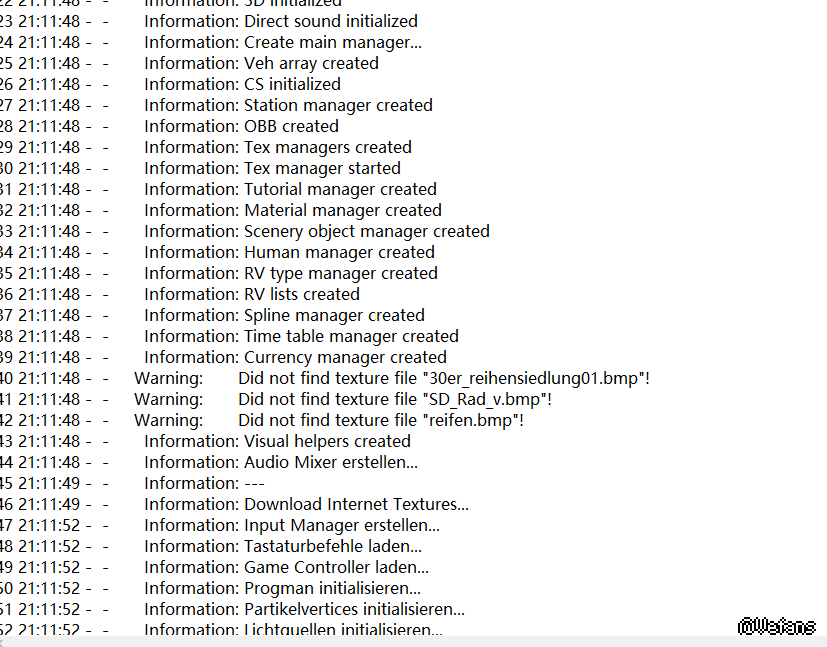Click the "reifen.bmp" texture warning line

[x=381, y=420]
